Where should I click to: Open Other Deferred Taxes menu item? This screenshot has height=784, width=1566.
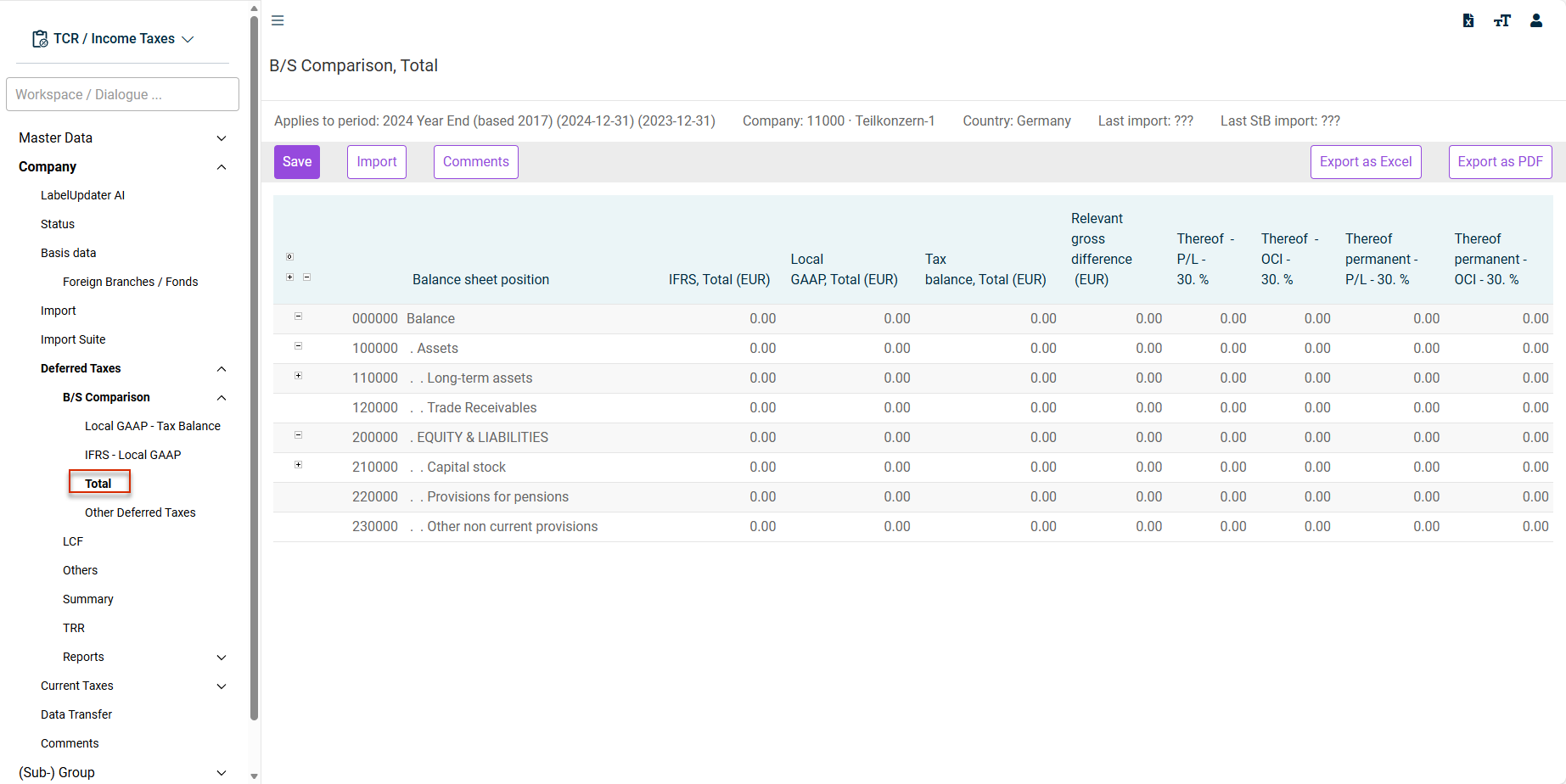140,512
